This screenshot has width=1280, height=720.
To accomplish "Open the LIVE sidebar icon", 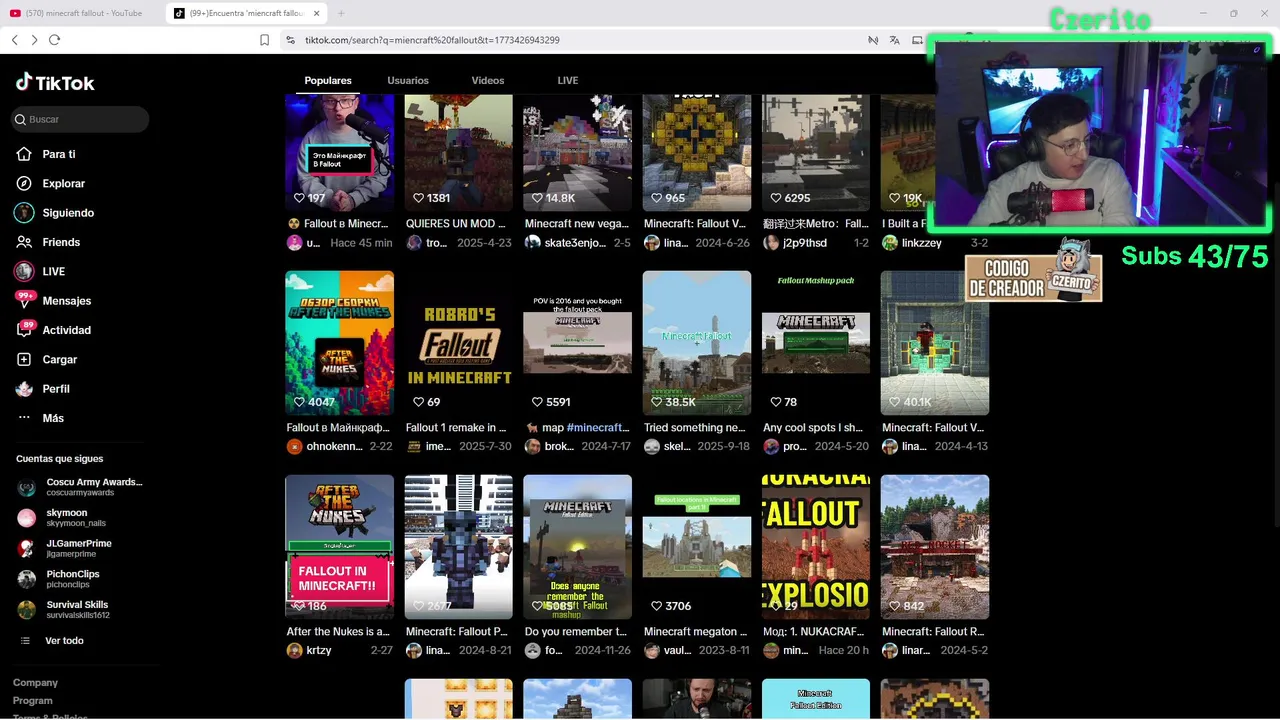I will [24, 271].
